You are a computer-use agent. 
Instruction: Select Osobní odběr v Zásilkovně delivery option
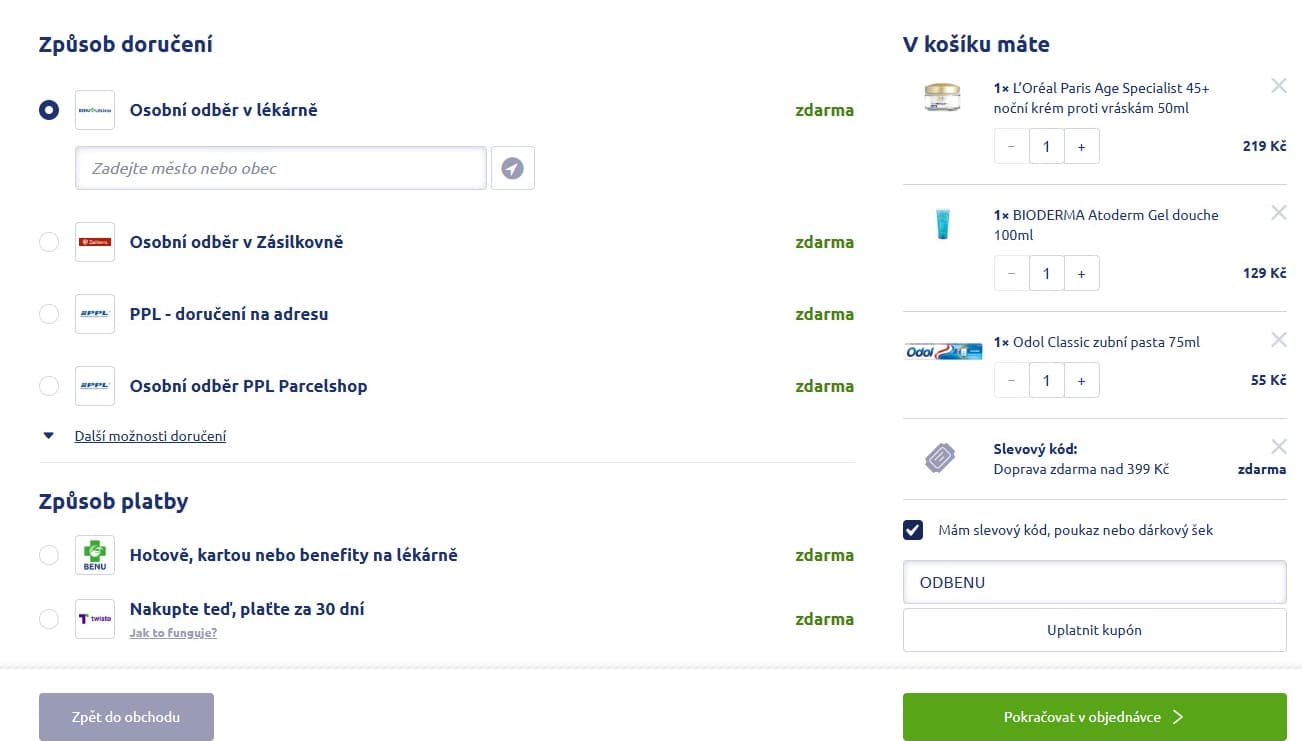coord(49,242)
